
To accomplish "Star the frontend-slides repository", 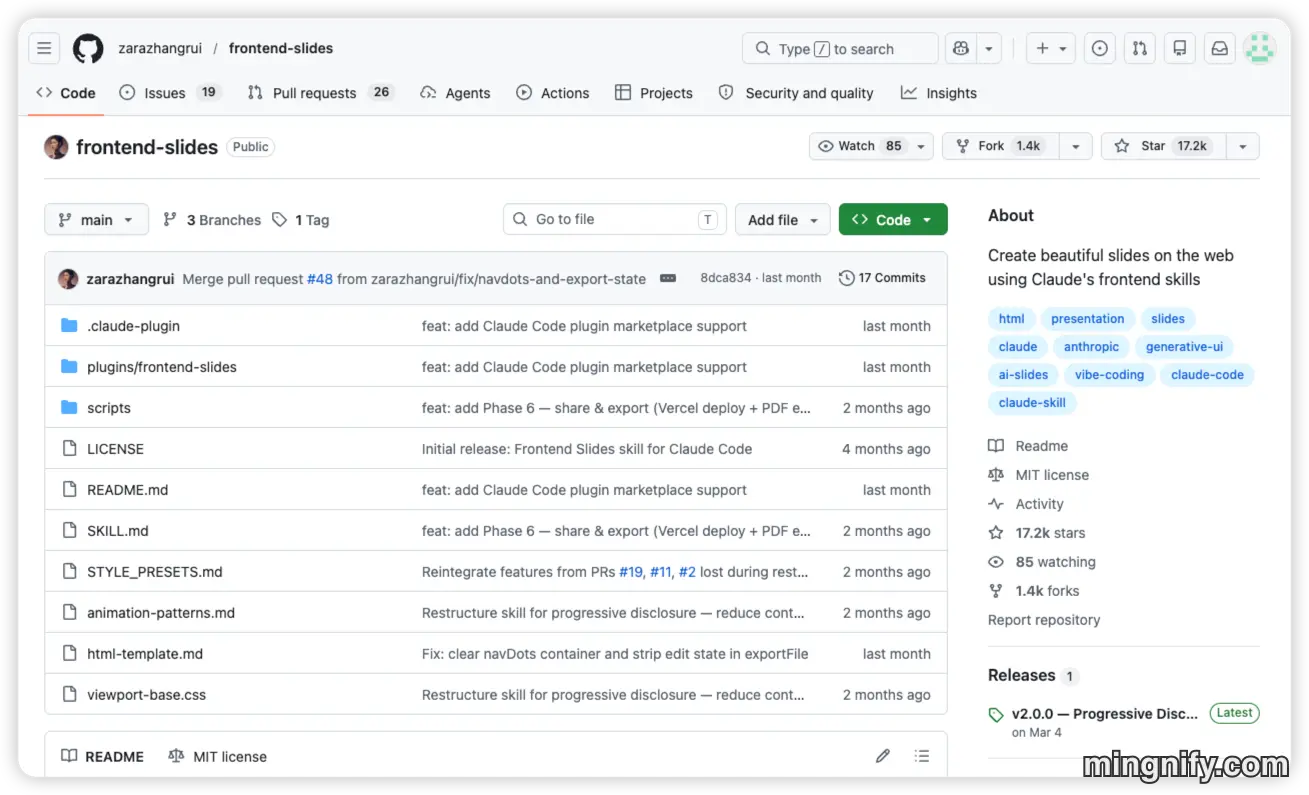I will [x=1163, y=146].
